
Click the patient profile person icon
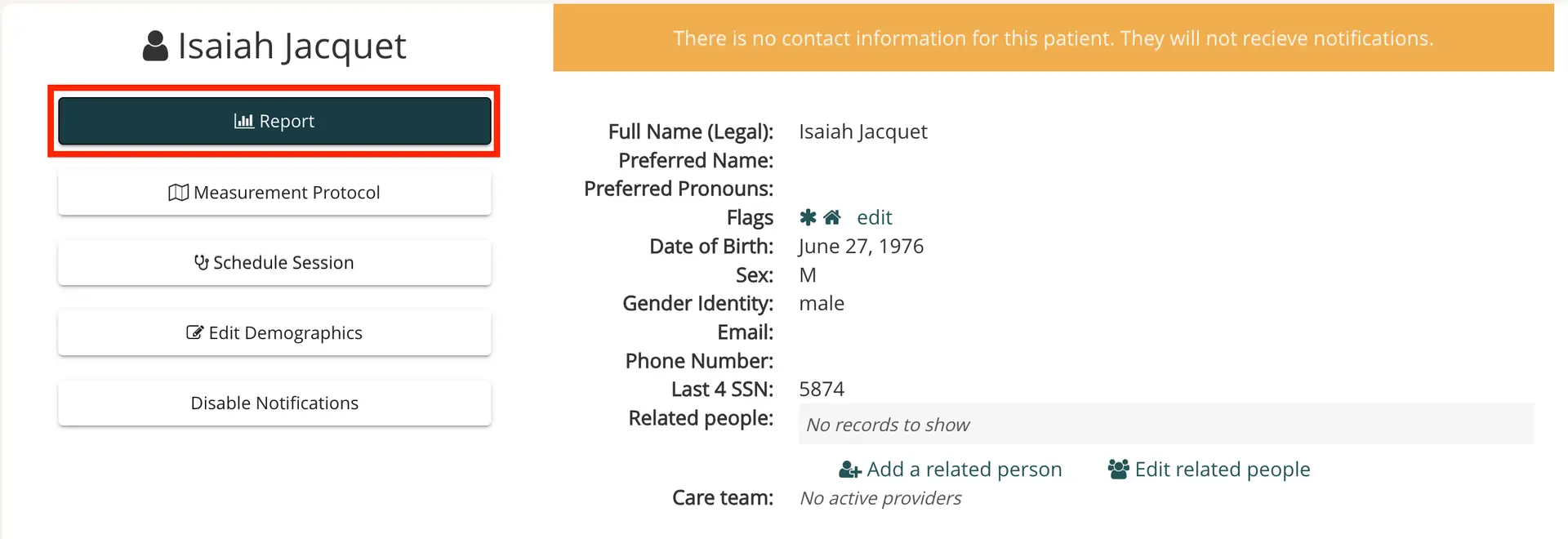(x=153, y=45)
